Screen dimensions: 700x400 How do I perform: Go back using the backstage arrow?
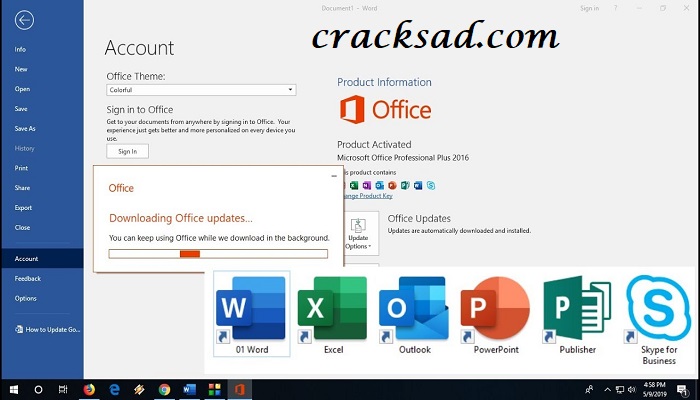(x=24, y=20)
